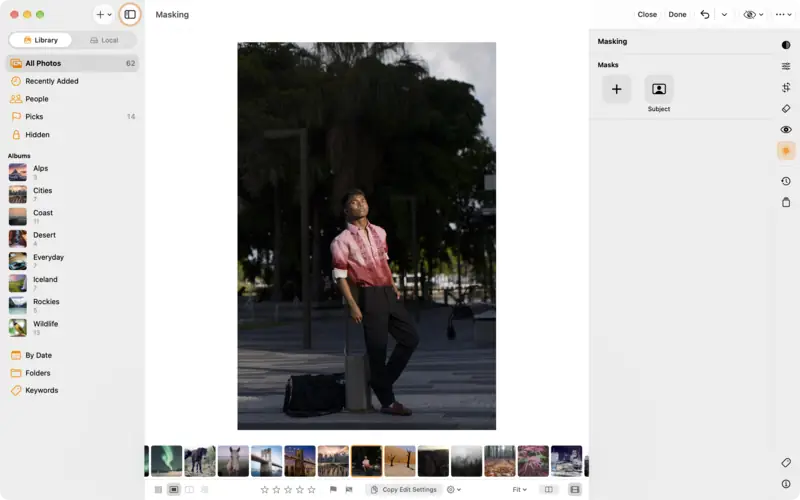Screen dimensions: 800x500
Task: Click the settings gear in bottom bar
Action: [451, 489]
